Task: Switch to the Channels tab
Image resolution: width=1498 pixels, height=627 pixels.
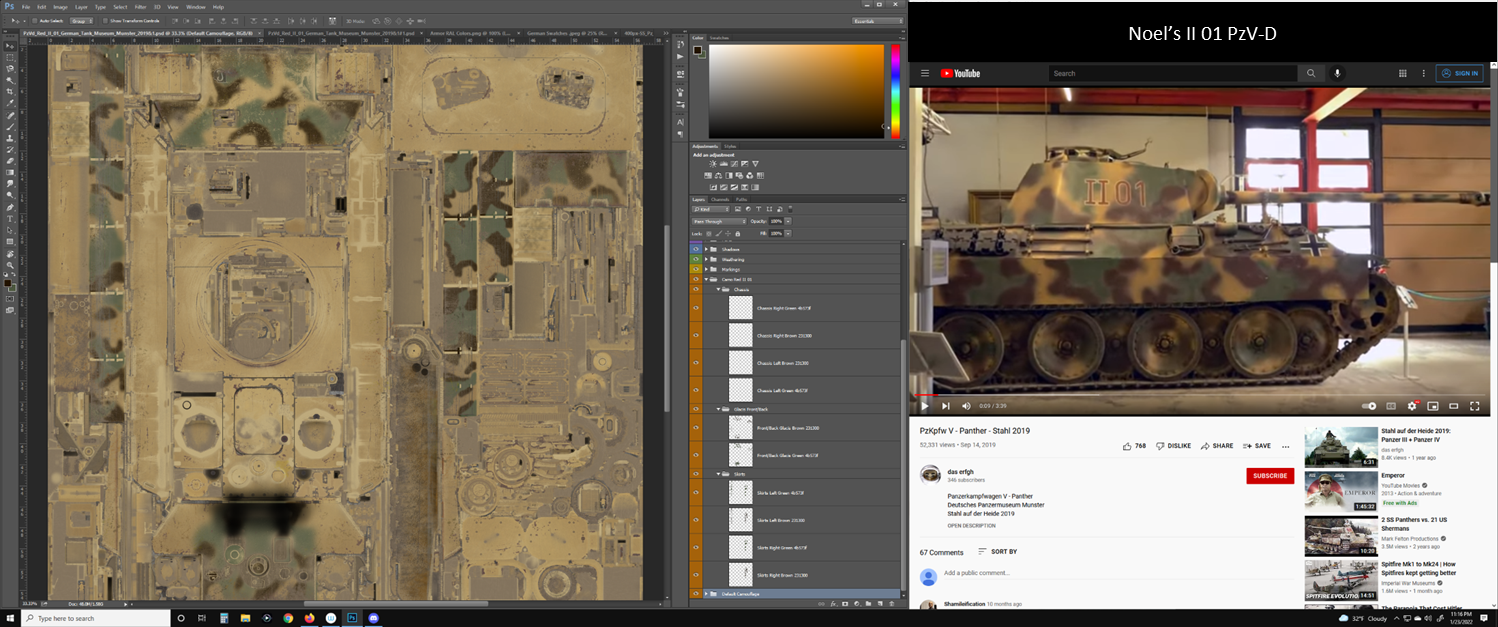Action: tap(720, 199)
